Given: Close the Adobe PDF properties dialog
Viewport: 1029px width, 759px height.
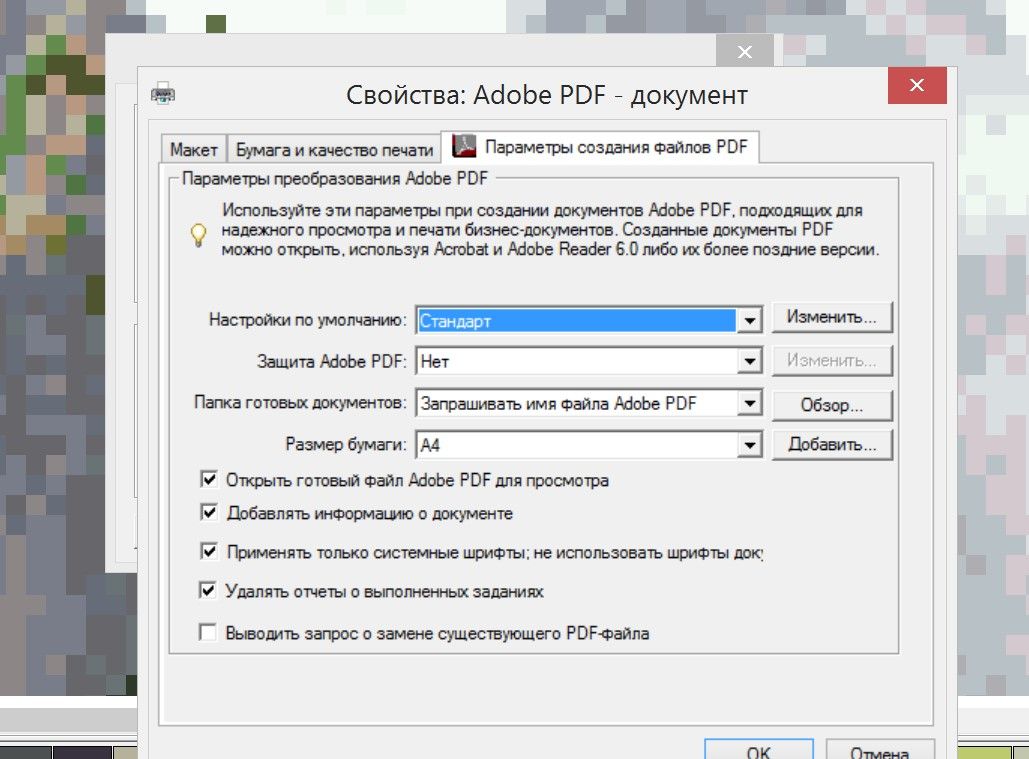Looking at the screenshot, I should coord(917,86).
